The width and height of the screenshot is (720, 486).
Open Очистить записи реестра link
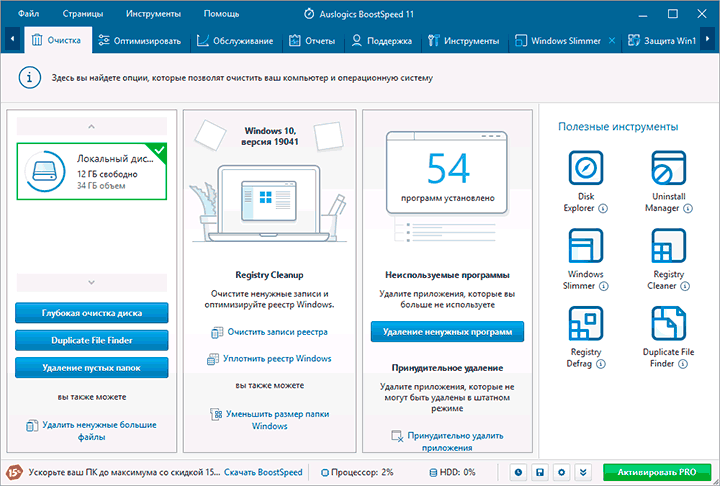click(x=270, y=332)
